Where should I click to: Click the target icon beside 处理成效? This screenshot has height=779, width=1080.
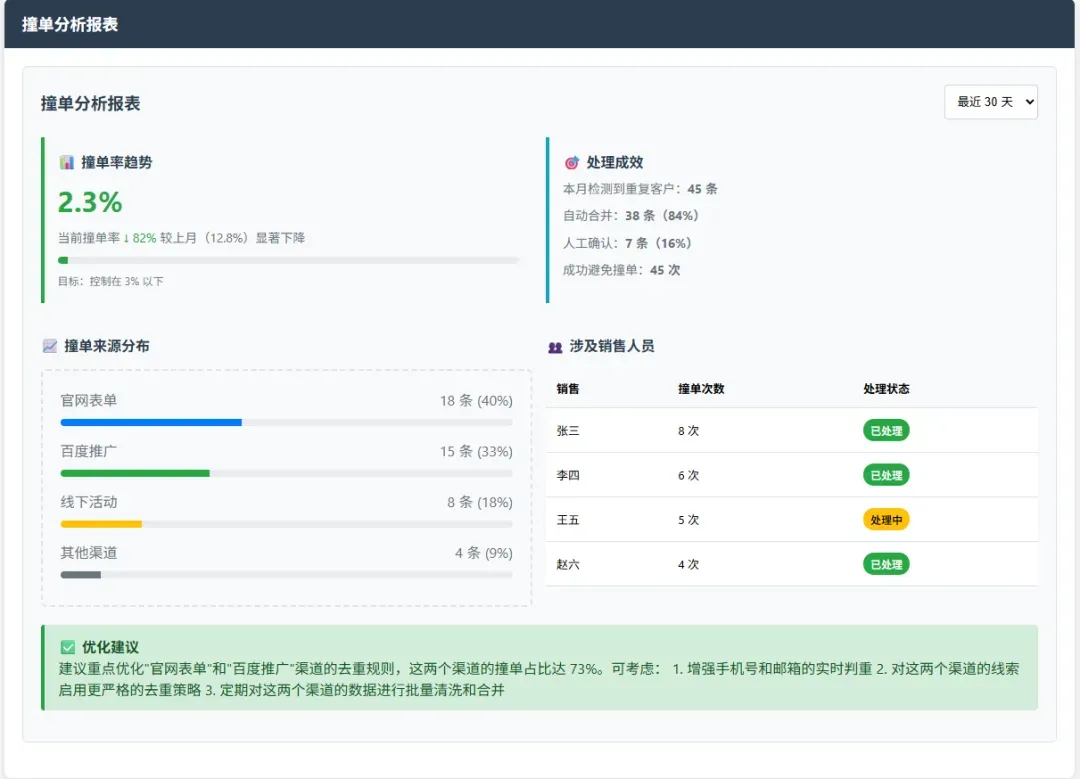coord(572,162)
